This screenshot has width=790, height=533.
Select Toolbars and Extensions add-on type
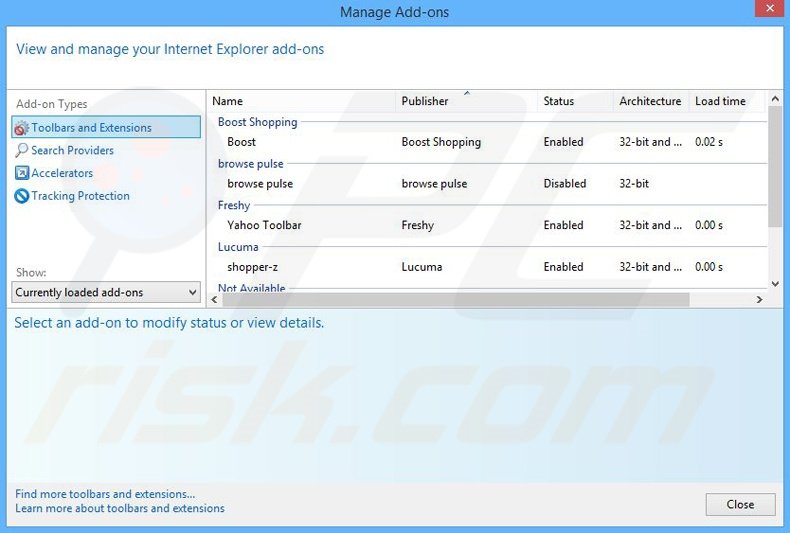(106, 127)
